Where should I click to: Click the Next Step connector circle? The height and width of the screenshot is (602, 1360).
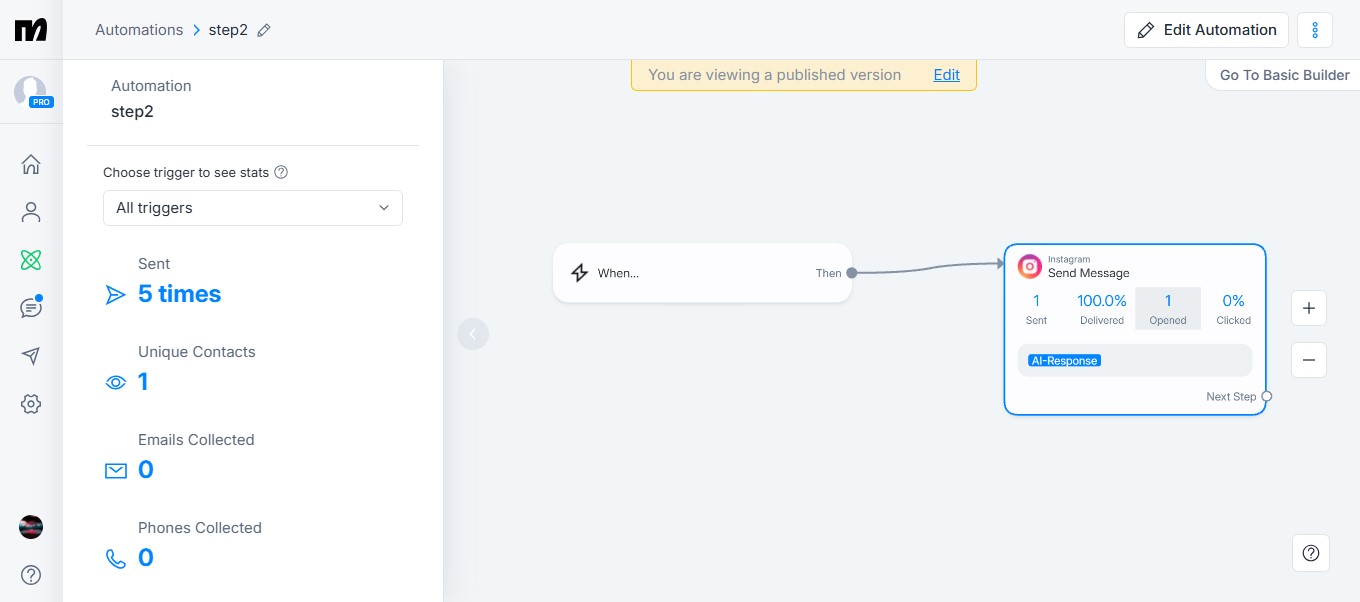(x=1267, y=397)
